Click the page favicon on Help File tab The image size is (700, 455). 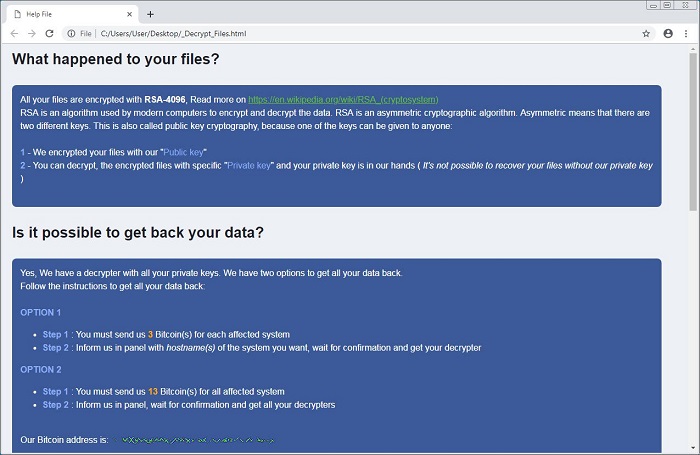pyautogui.click(x=14, y=14)
